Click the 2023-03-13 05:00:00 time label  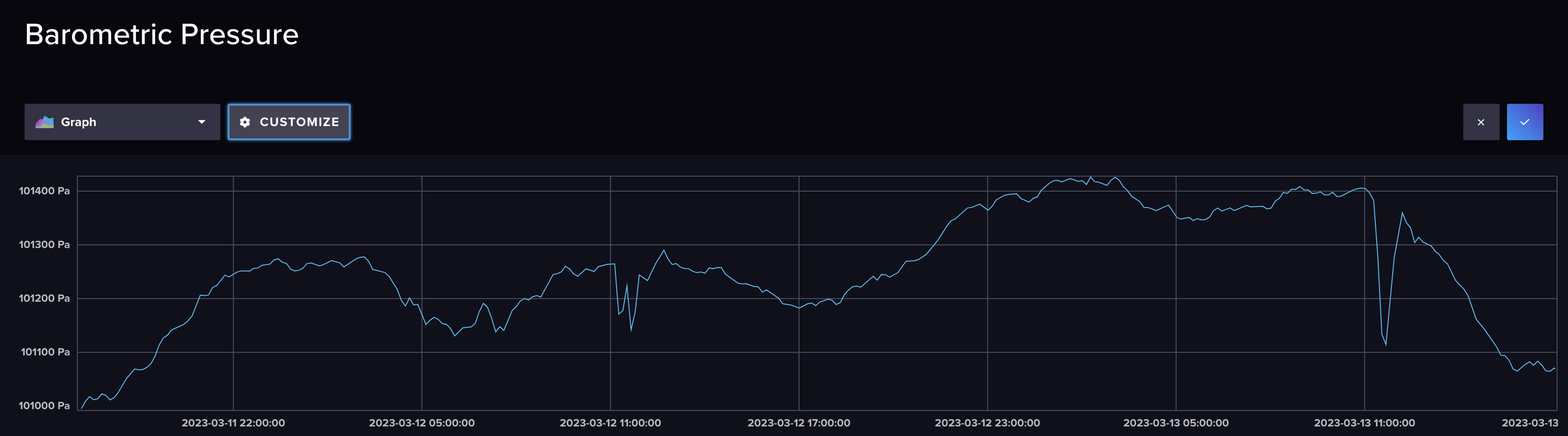(1176, 423)
